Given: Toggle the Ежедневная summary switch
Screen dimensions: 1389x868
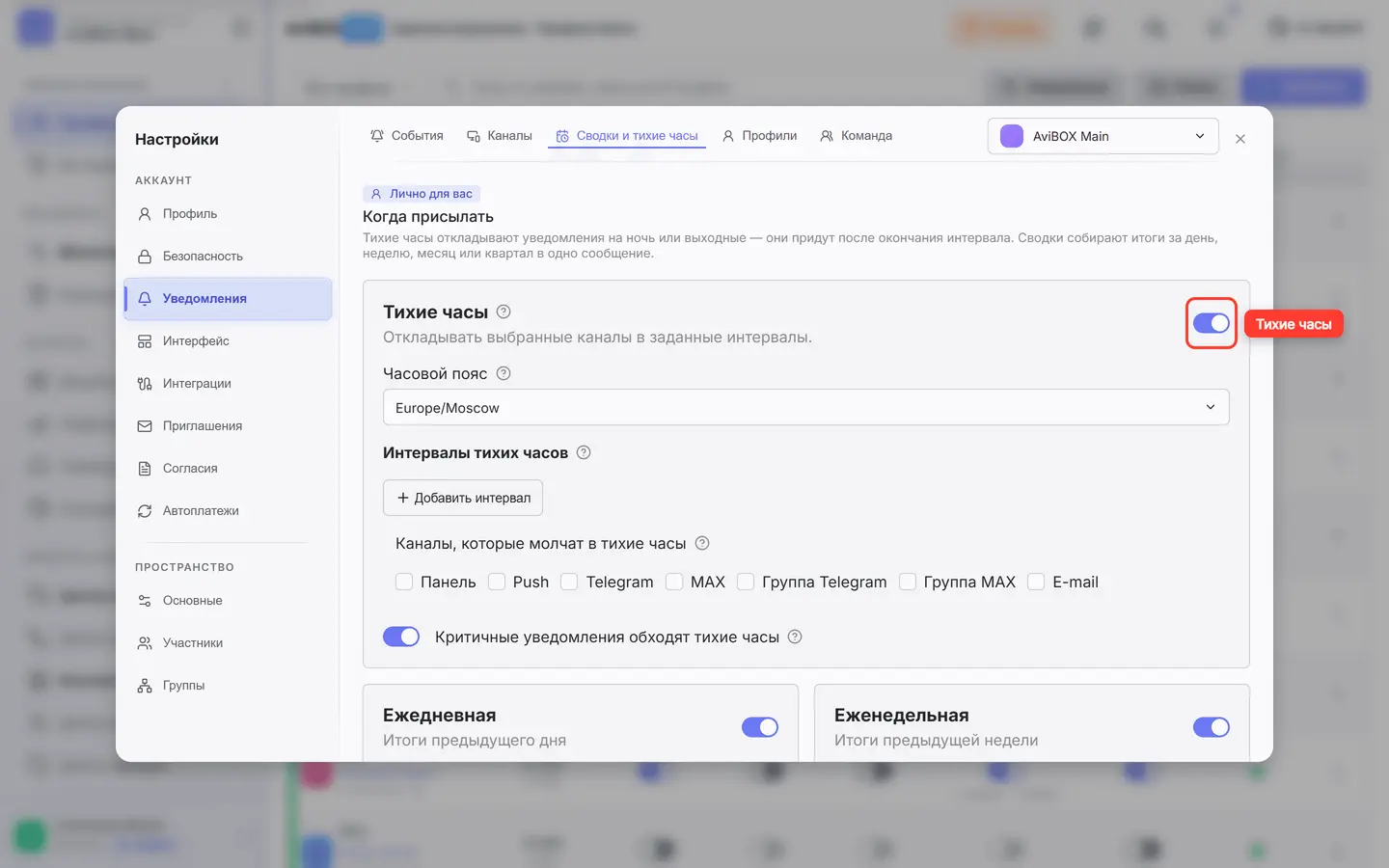Looking at the screenshot, I should click(x=760, y=727).
